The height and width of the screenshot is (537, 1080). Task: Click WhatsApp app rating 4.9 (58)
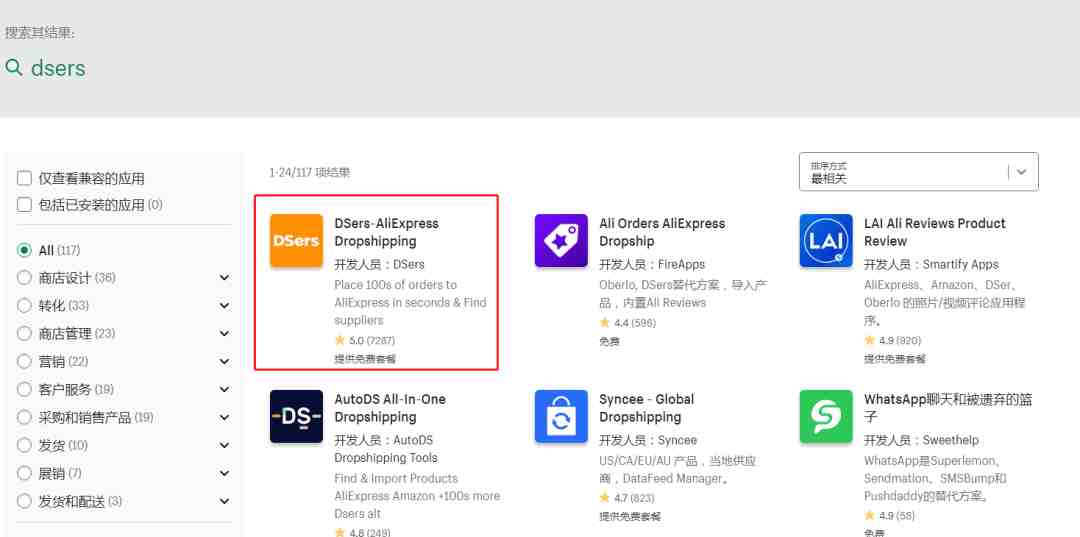click(x=889, y=515)
